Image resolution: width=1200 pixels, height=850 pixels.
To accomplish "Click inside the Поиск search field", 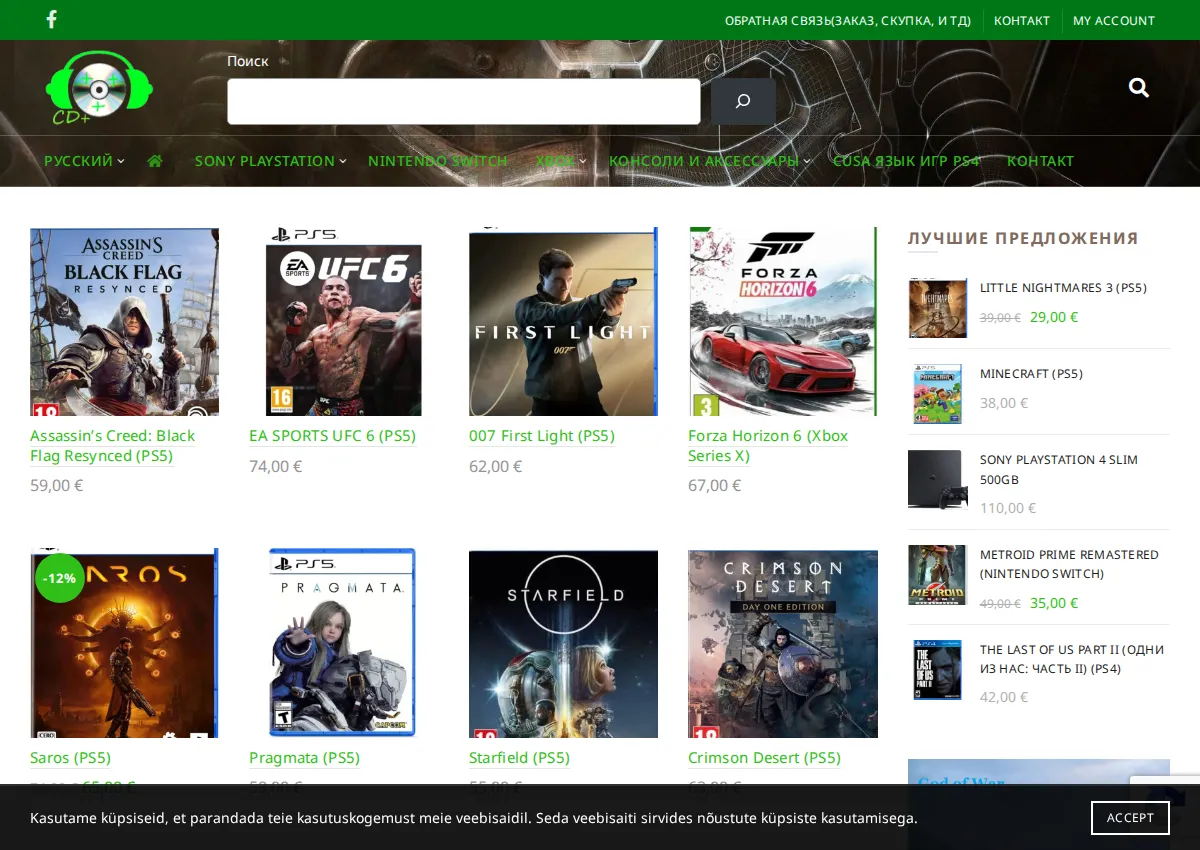I will 464,101.
